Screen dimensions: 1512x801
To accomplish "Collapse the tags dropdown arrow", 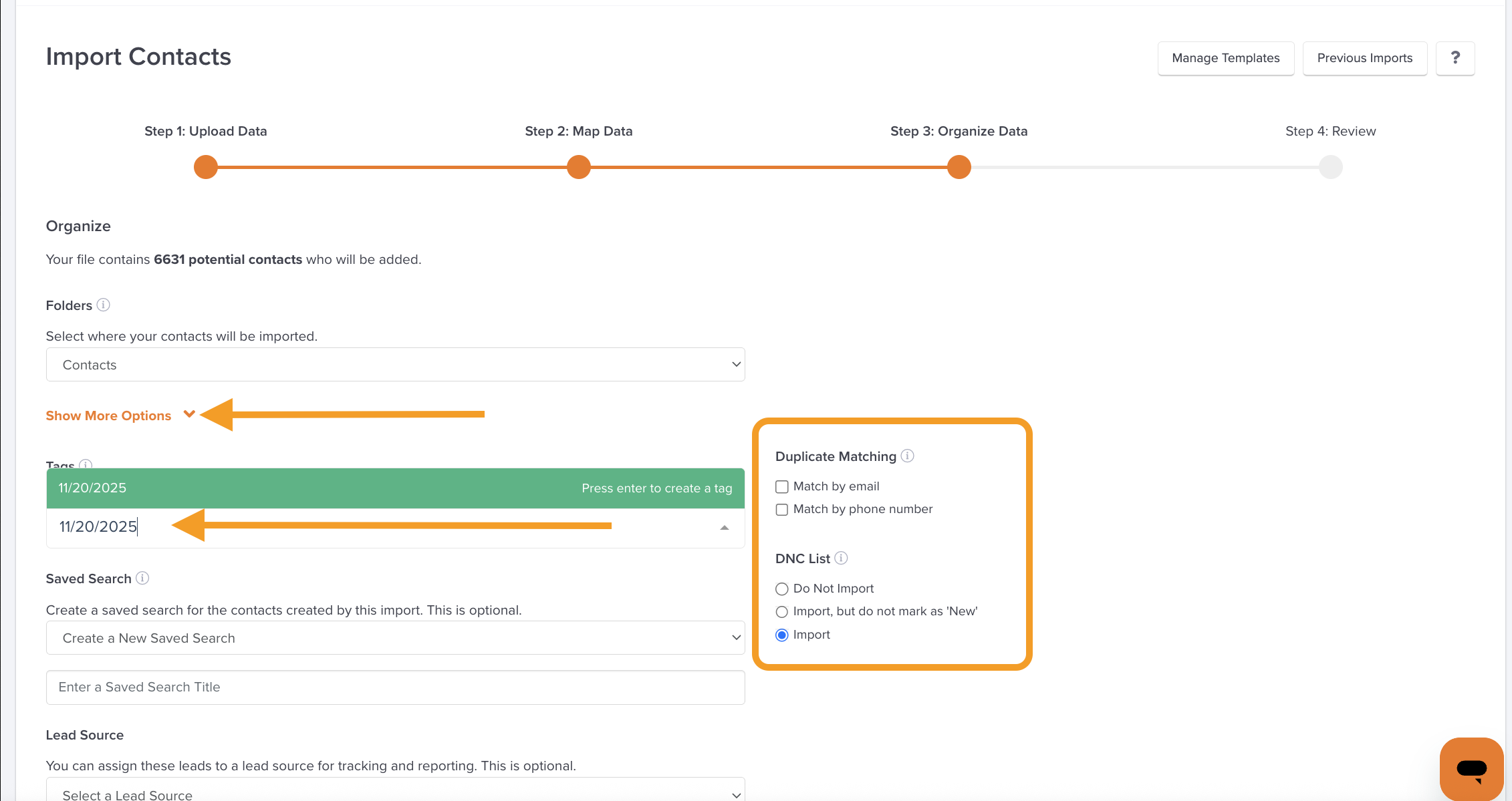I will 725,528.
